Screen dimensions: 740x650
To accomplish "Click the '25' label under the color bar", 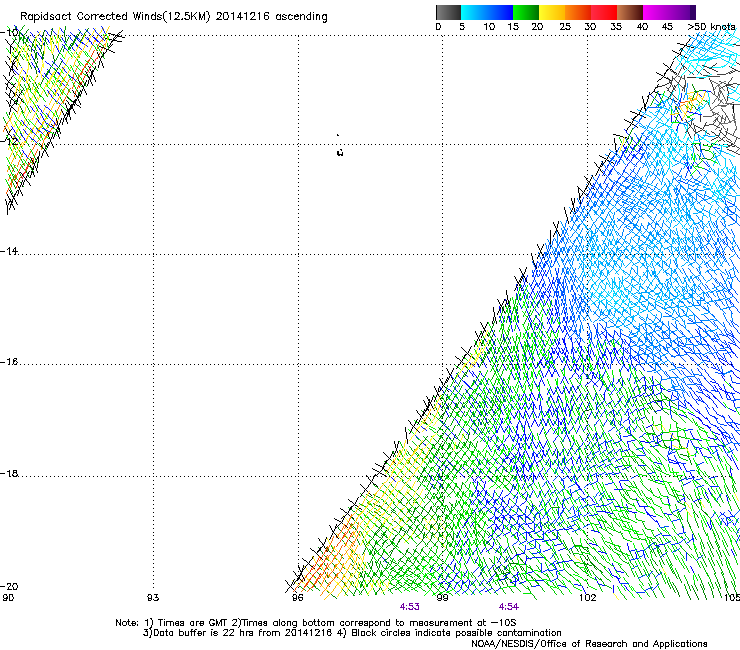I will (565, 27).
